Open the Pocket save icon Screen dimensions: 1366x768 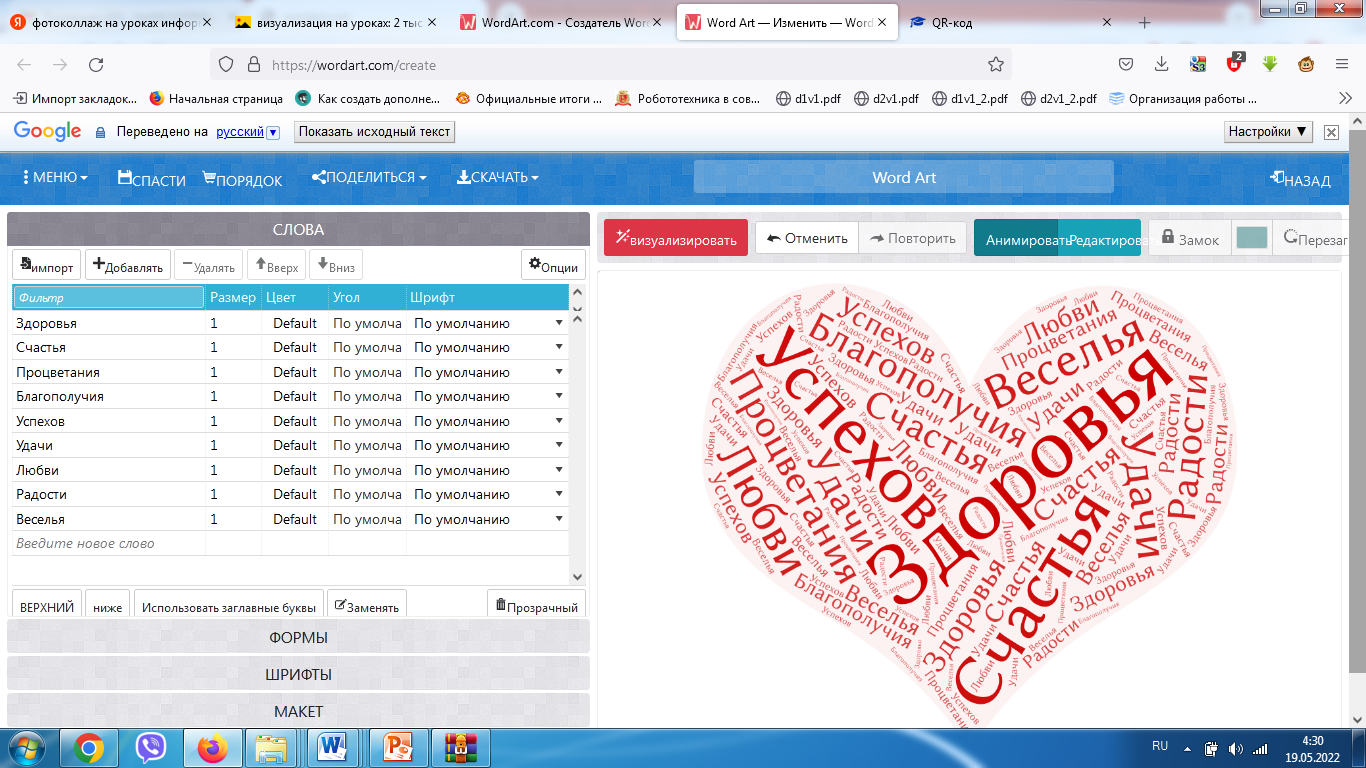(x=1125, y=64)
